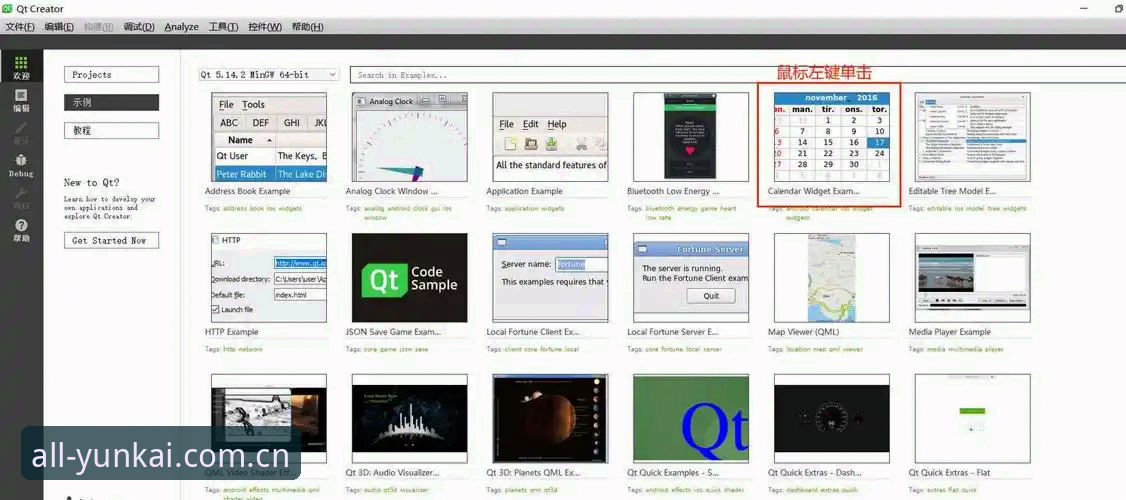Open the 工具(T) menu
This screenshot has width=1126, height=500.
point(223,27)
